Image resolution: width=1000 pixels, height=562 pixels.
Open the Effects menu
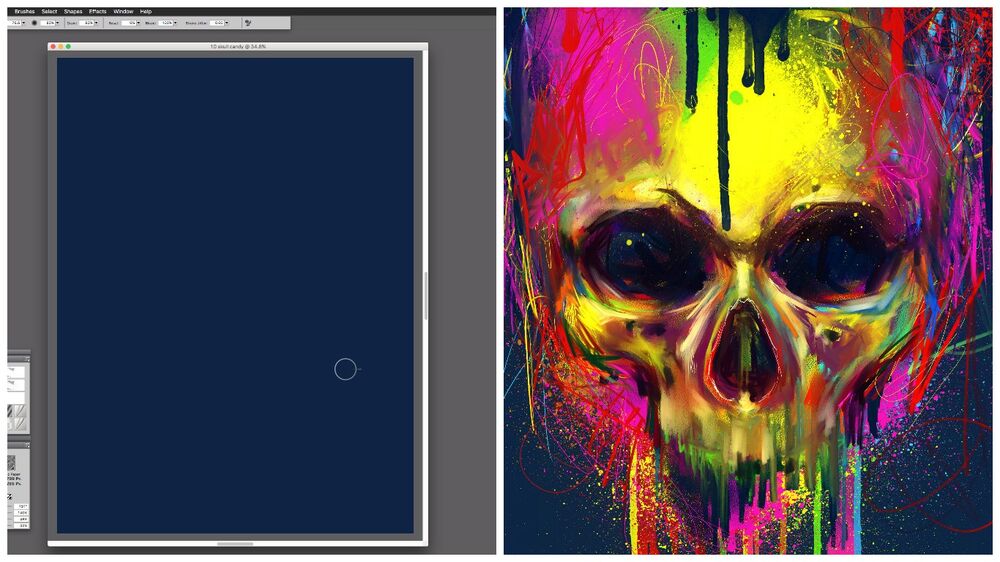pyautogui.click(x=98, y=11)
